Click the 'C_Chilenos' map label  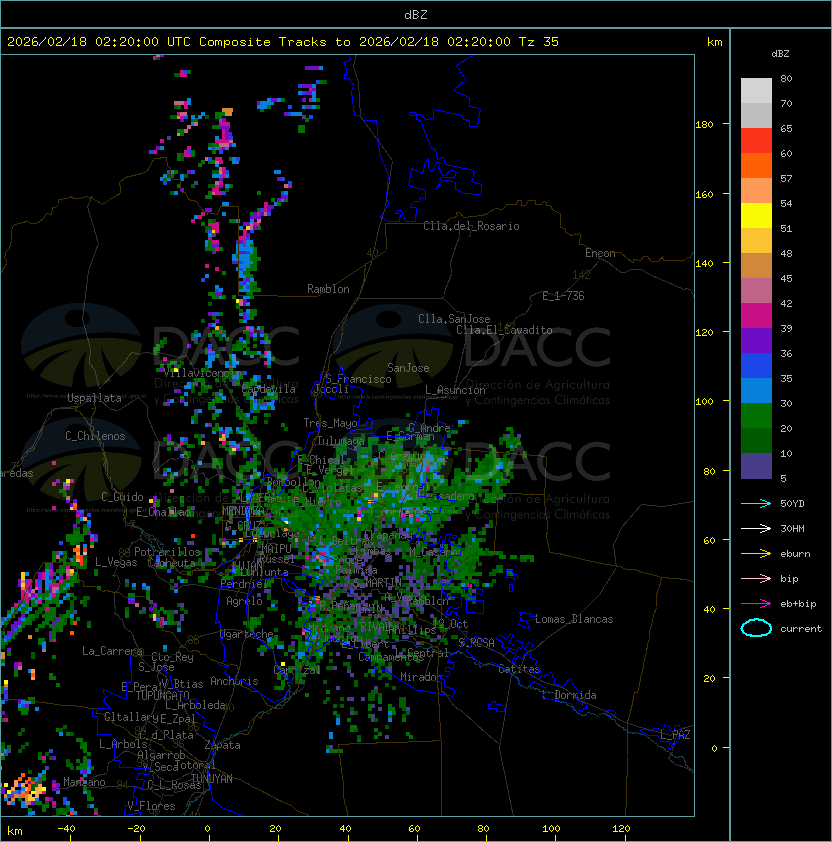(95, 436)
